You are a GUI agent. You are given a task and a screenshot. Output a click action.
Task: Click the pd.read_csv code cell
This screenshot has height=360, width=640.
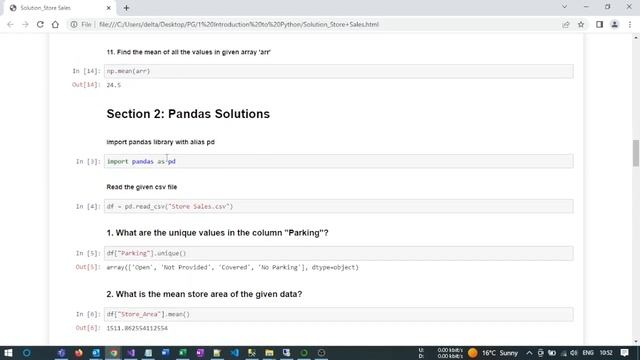(338, 206)
